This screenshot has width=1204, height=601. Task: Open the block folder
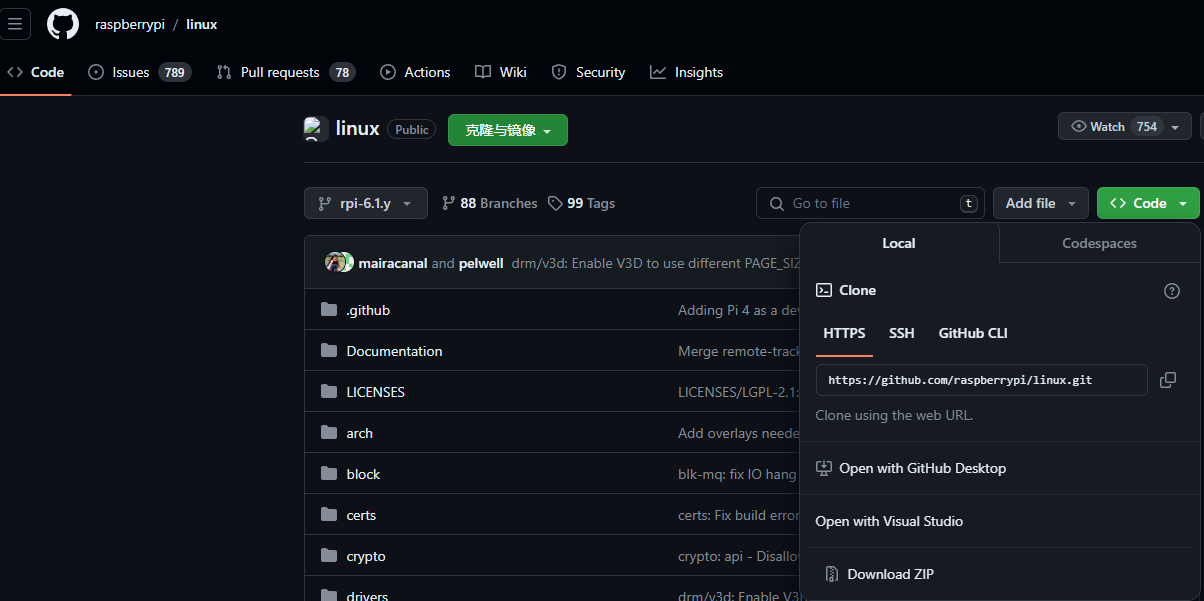(363, 474)
